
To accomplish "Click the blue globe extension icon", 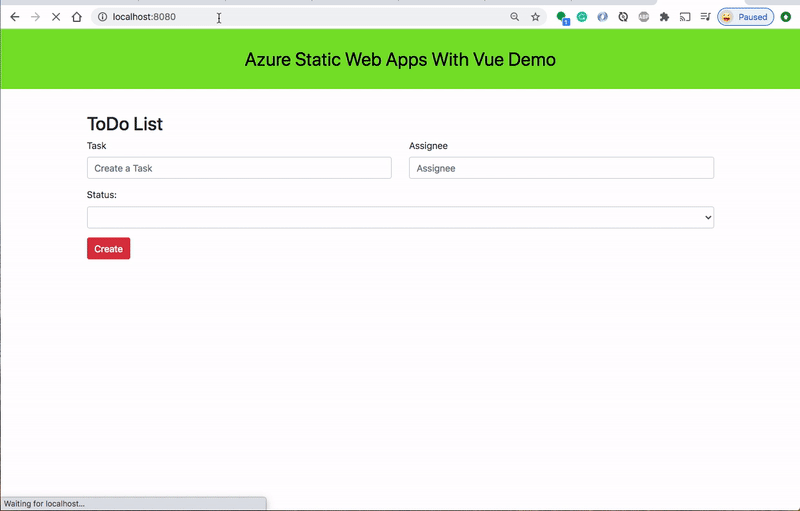I will [603, 17].
